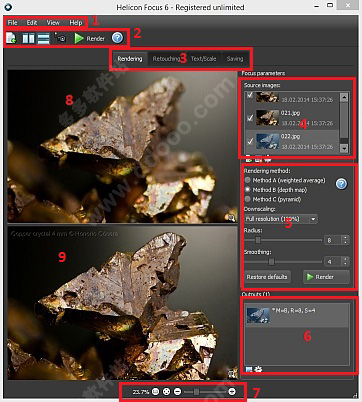The image size is (362, 402).
Task: Switch to the Rendering tab
Action: coord(130,59)
